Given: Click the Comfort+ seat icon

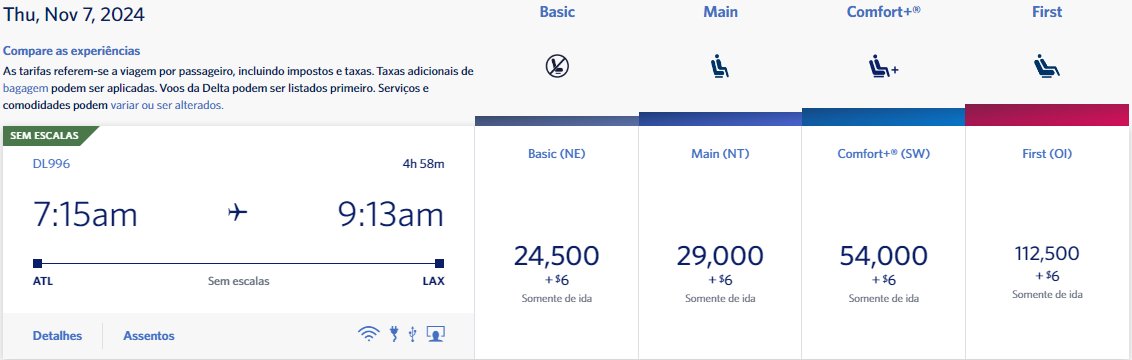Looking at the screenshot, I should click(883, 66).
